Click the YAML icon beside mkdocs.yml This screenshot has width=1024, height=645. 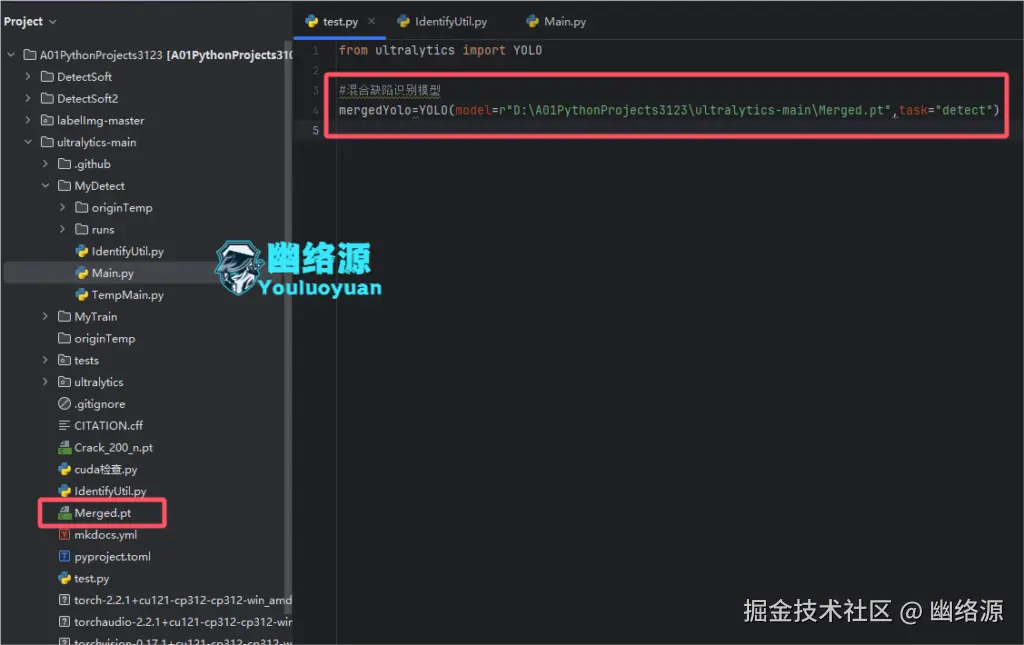coord(65,534)
